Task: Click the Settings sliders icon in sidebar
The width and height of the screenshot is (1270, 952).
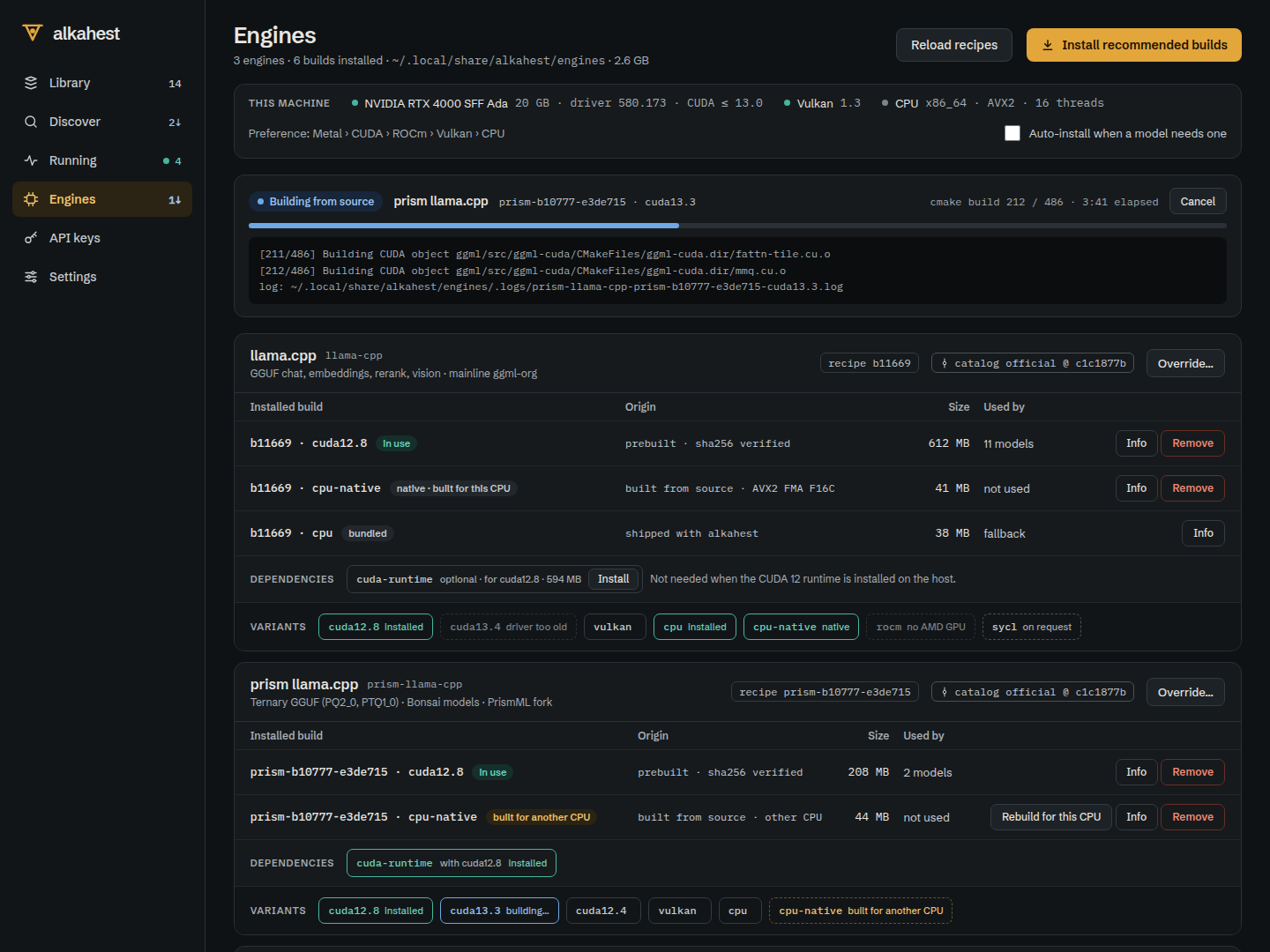Action: [x=31, y=277]
